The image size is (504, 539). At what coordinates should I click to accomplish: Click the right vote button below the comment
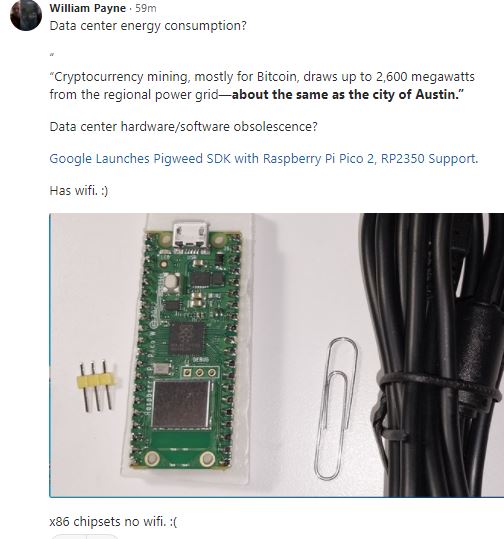(x=102, y=537)
